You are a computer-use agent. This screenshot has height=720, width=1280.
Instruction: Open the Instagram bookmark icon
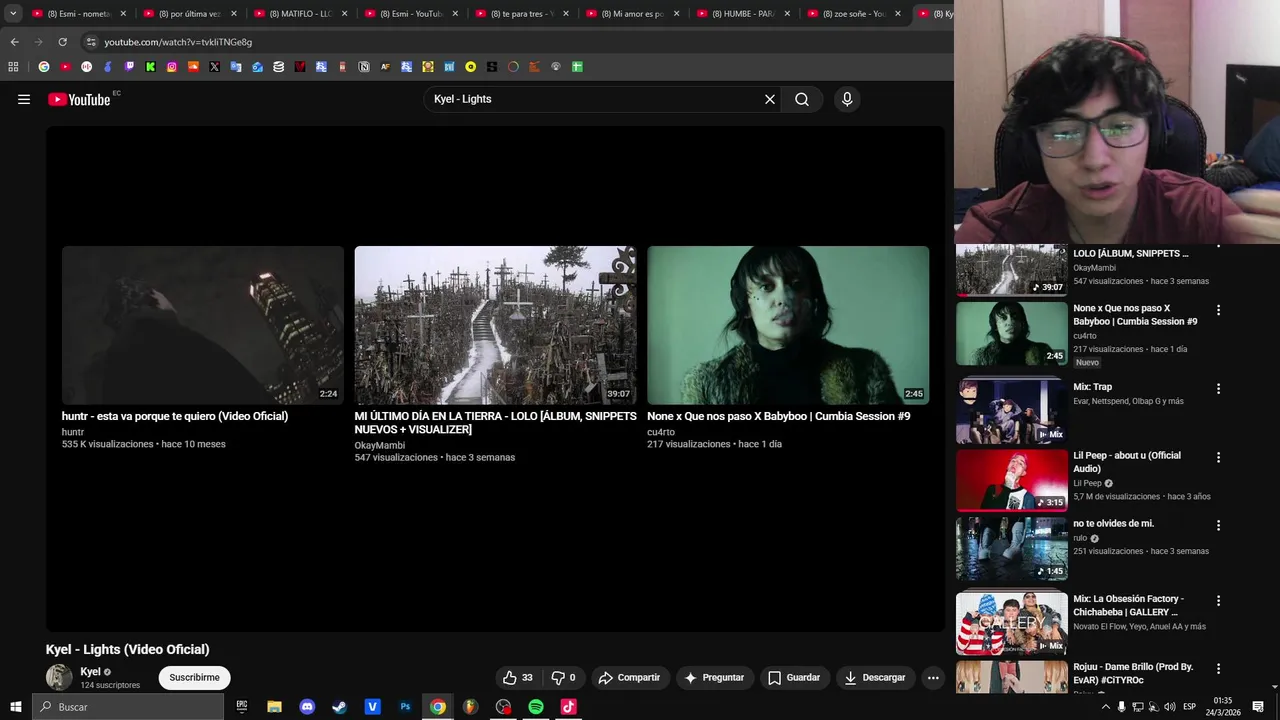(x=172, y=67)
